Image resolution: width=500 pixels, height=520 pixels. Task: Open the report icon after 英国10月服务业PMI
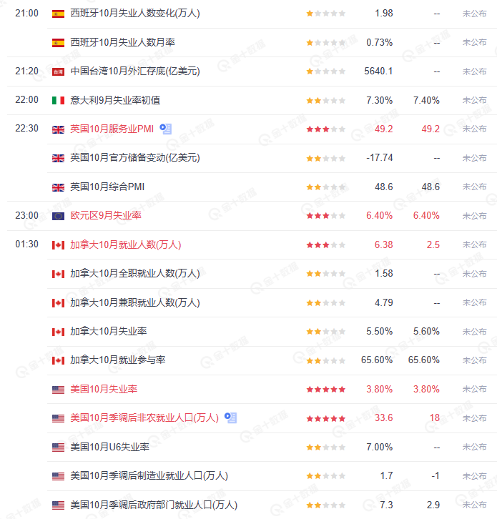coord(166,129)
